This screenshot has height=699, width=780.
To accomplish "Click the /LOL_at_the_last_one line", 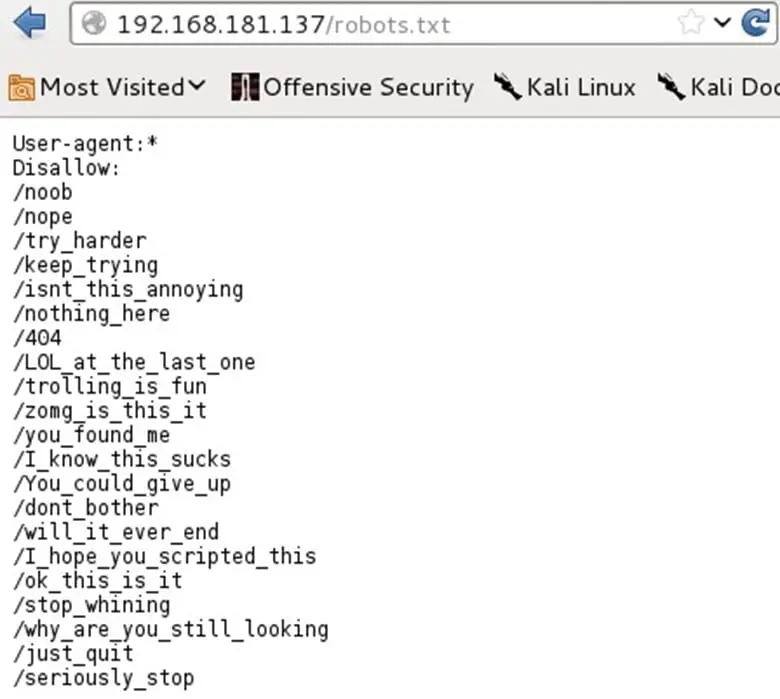I will point(134,362).
